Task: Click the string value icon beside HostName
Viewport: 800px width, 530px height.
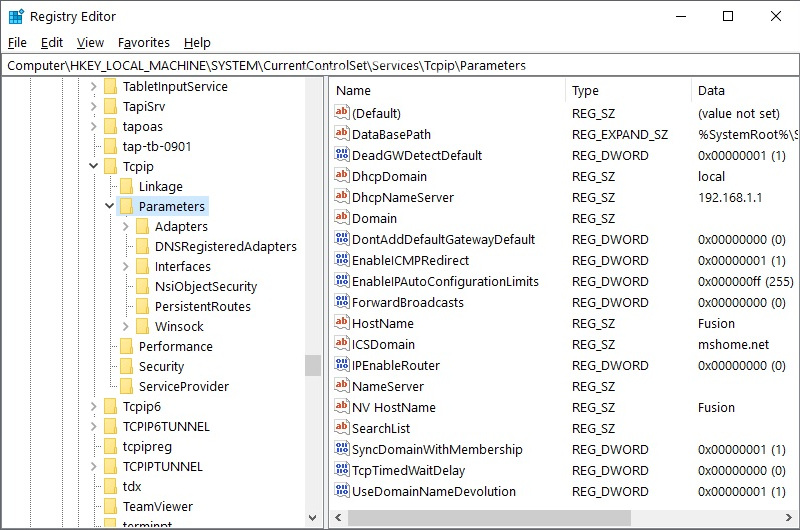Action: pos(342,324)
